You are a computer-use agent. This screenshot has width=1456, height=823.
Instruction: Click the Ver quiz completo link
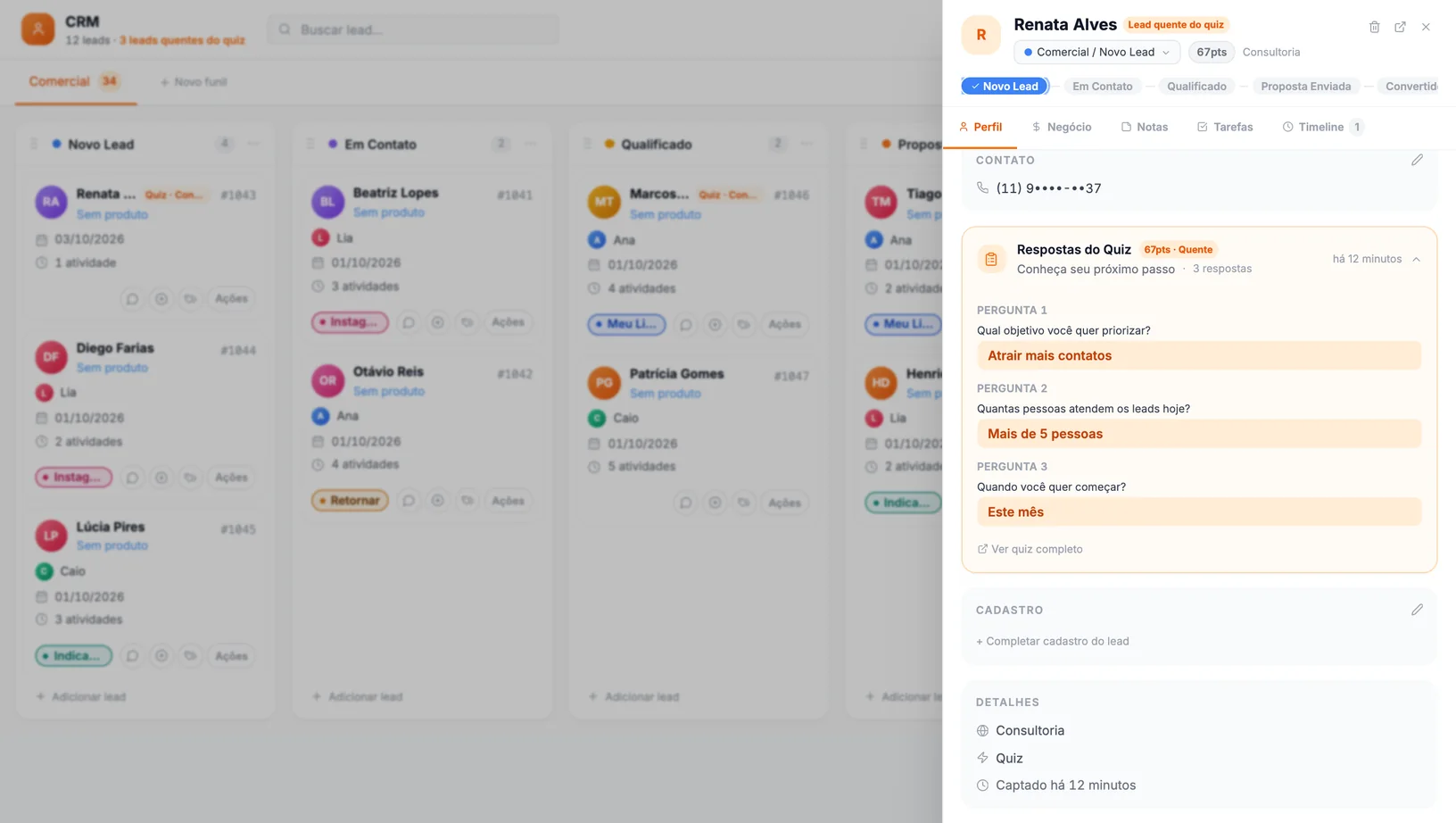pyautogui.click(x=1030, y=549)
